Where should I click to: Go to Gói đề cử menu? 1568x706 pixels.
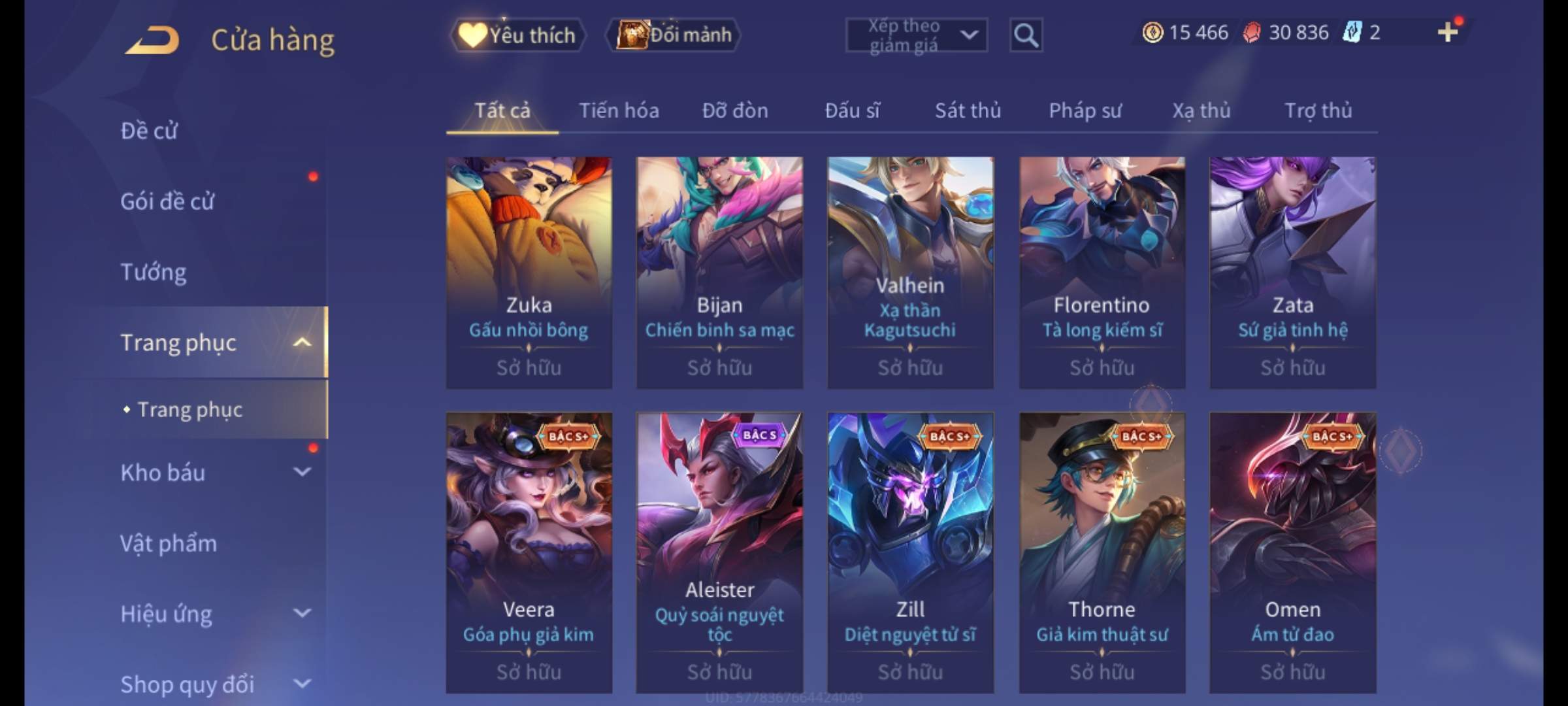[167, 201]
